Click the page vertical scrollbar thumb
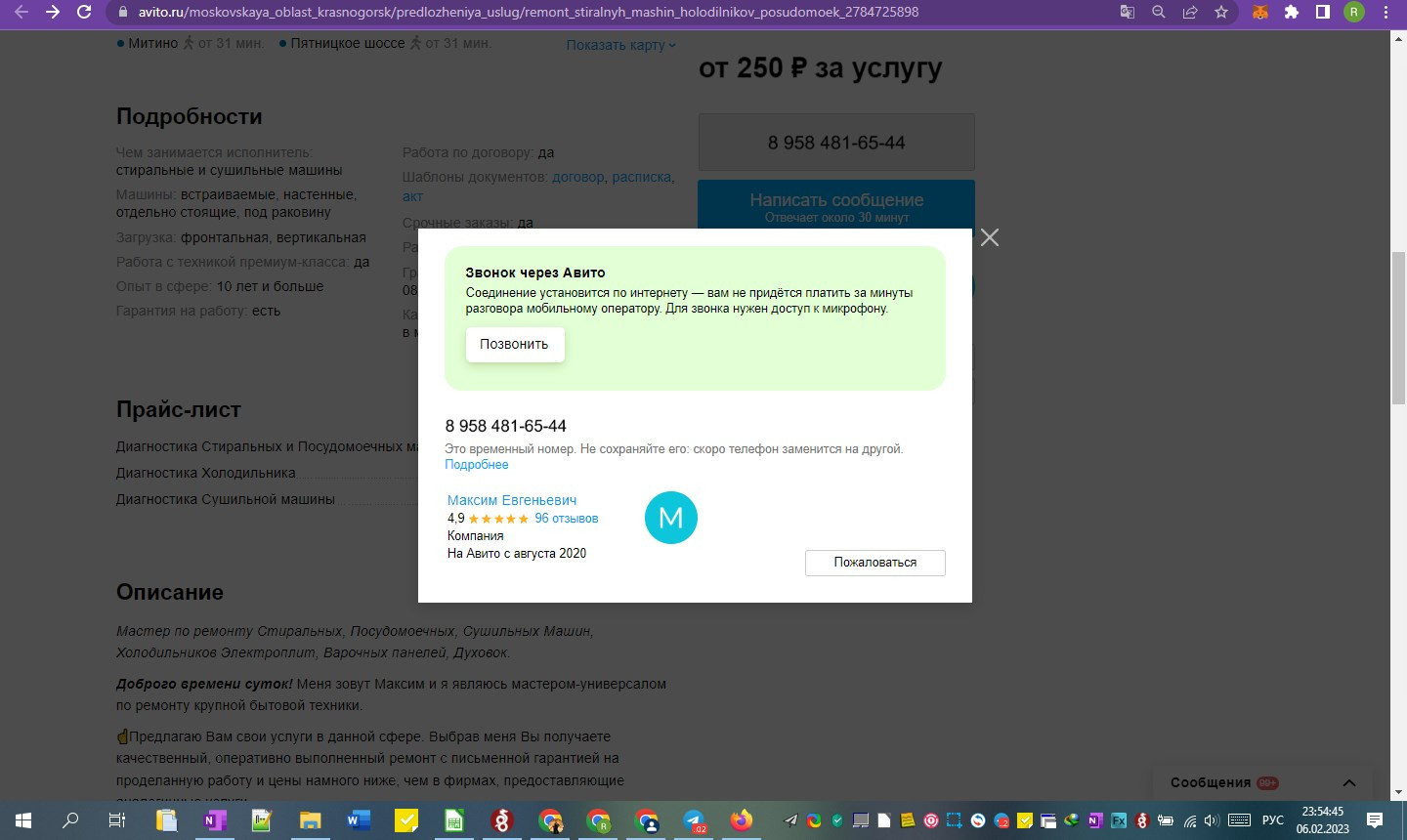Image resolution: width=1407 pixels, height=840 pixels. pos(1398,327)
